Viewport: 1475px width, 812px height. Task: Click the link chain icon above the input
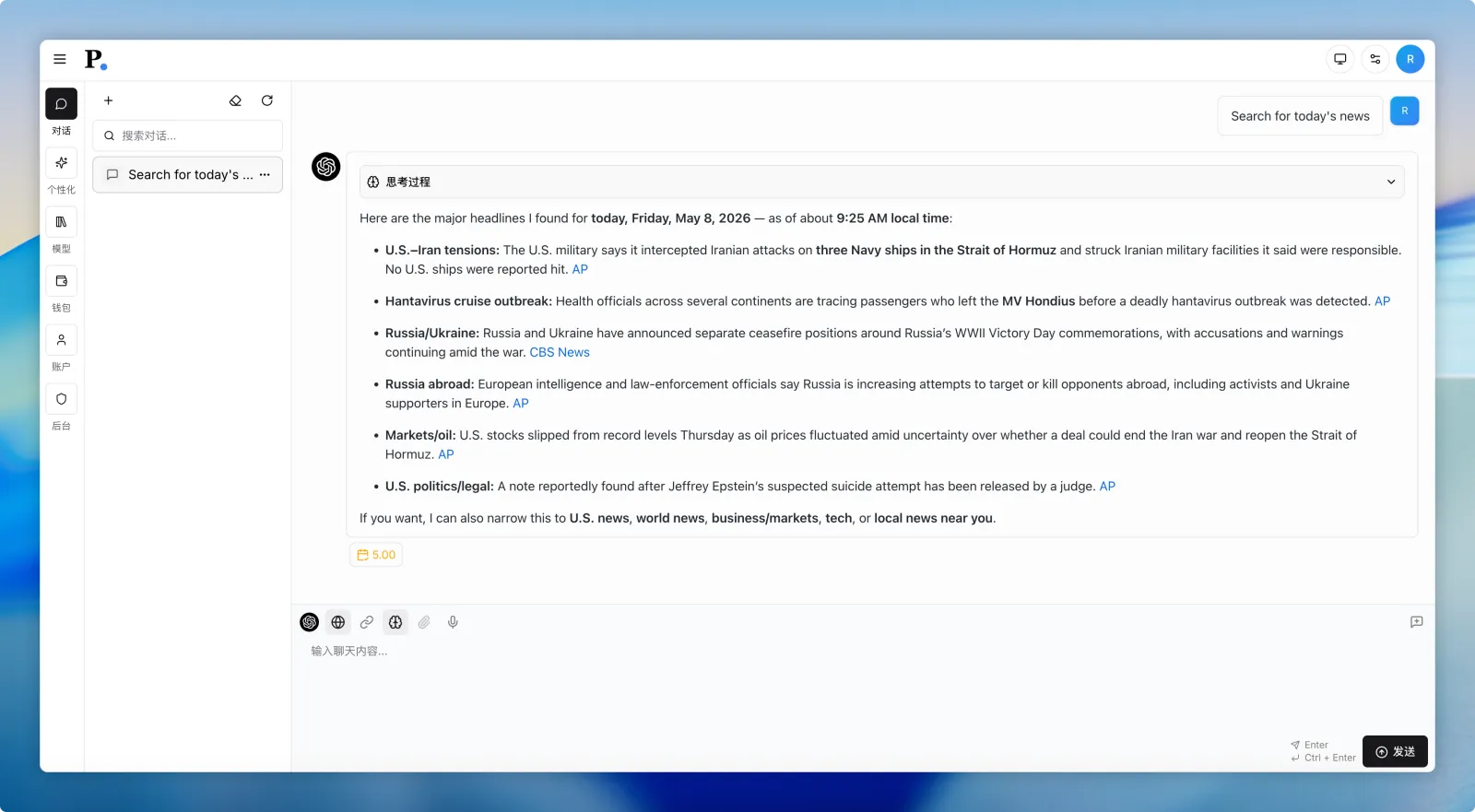(x=367, y=622)
